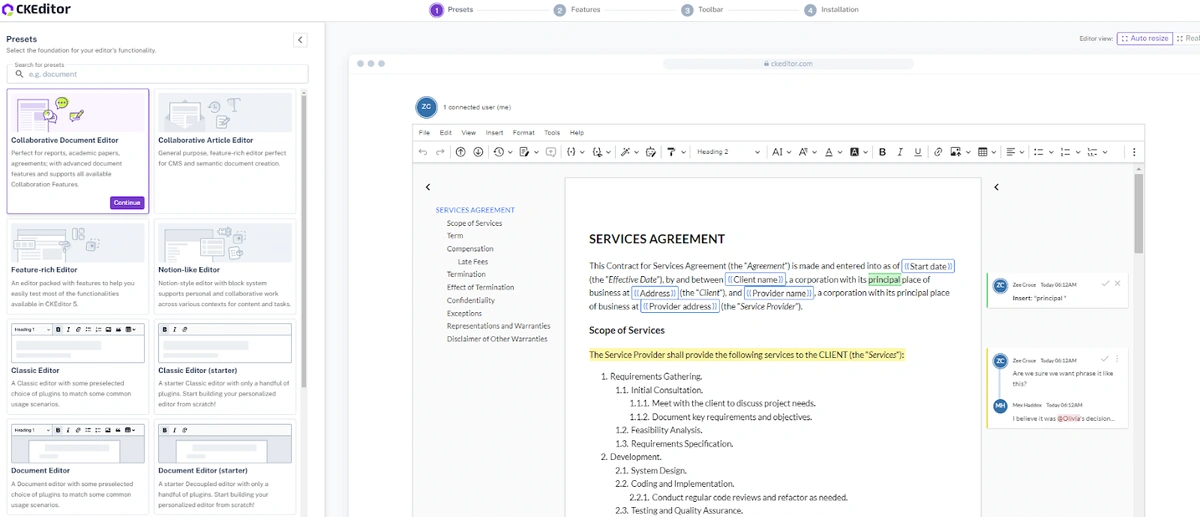The image size is (1200, 517).
Task: Click the insert image icon
Action: [x=955, y=152]
